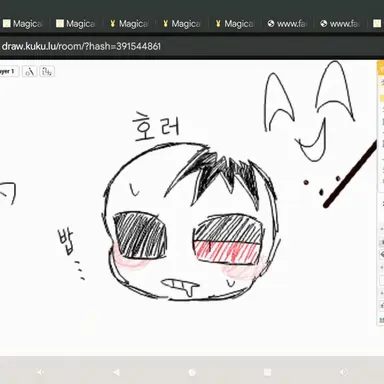Select the Layer 1 button
Image resolution: width=384 pixels, height=384 pixels.
point(9,71)
